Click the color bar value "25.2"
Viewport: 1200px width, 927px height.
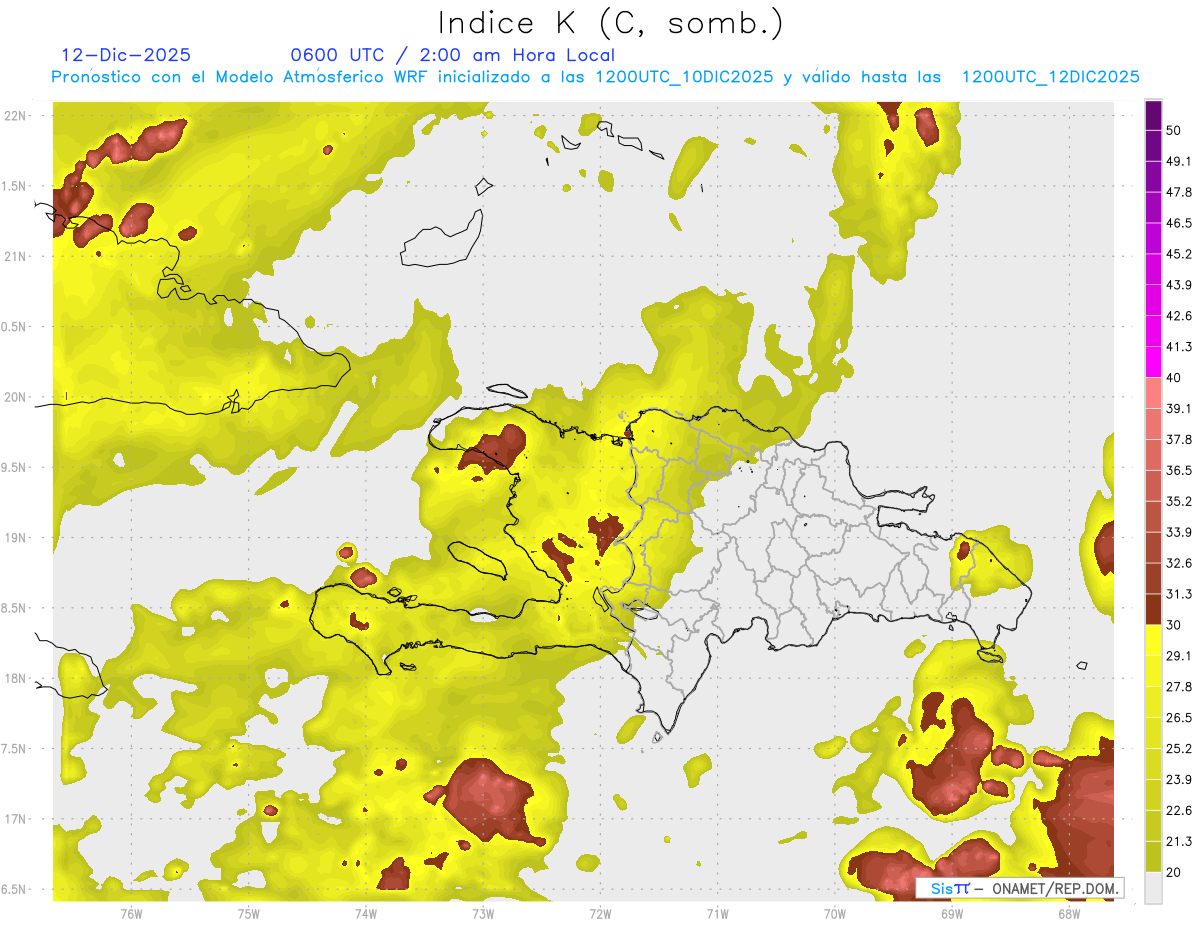[1179, 749]
